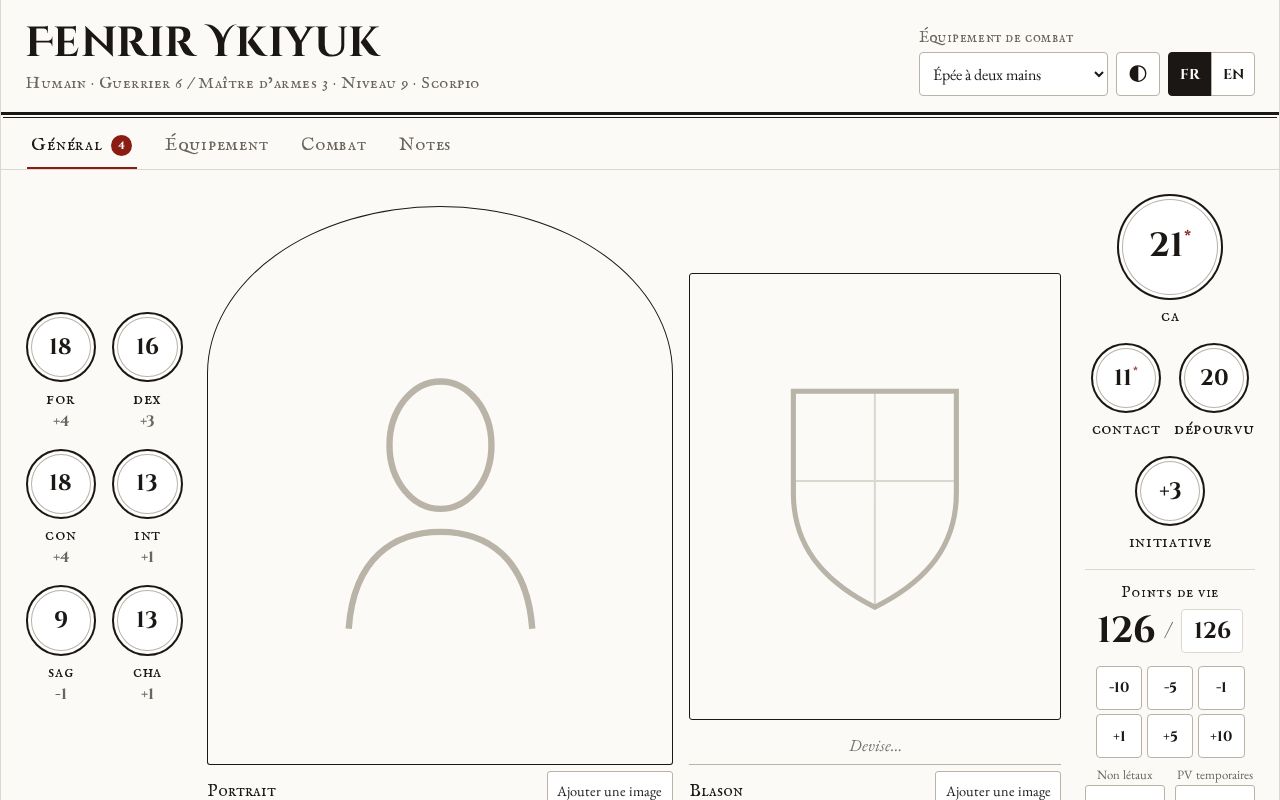The width and height of the screenshot is (1280, 800).
Task: Click the 'Points de vie' heading
Action: click(x=1170, y=592)
